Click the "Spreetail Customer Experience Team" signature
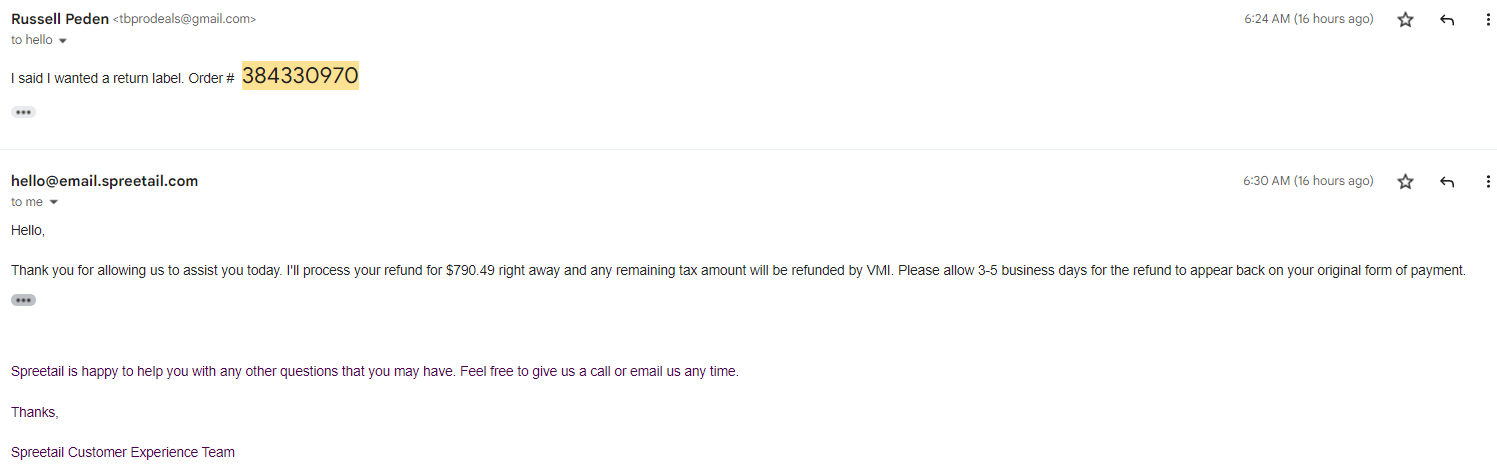Viewport: 1497px width, 467px height. coord(123,452)
